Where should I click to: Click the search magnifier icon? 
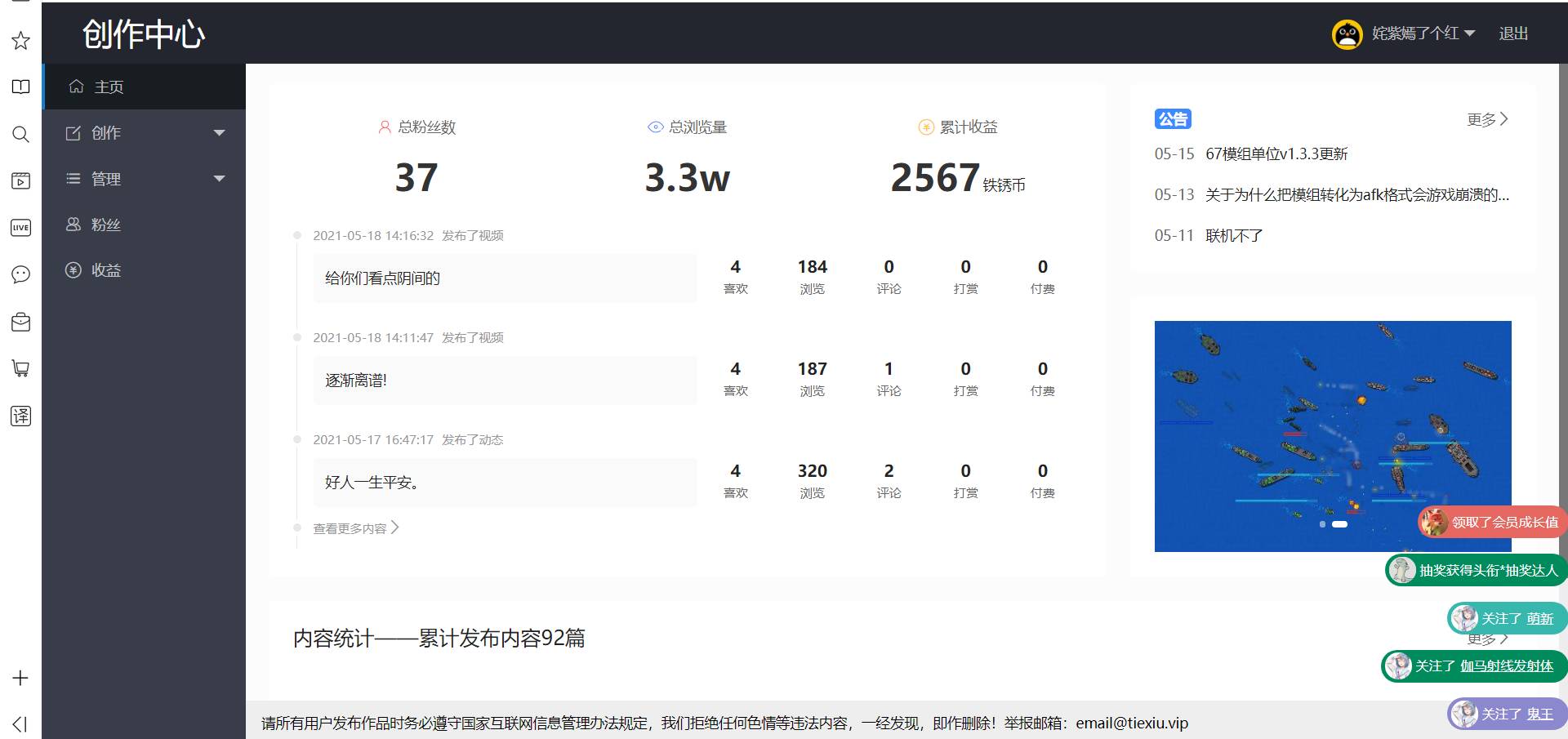20,134
